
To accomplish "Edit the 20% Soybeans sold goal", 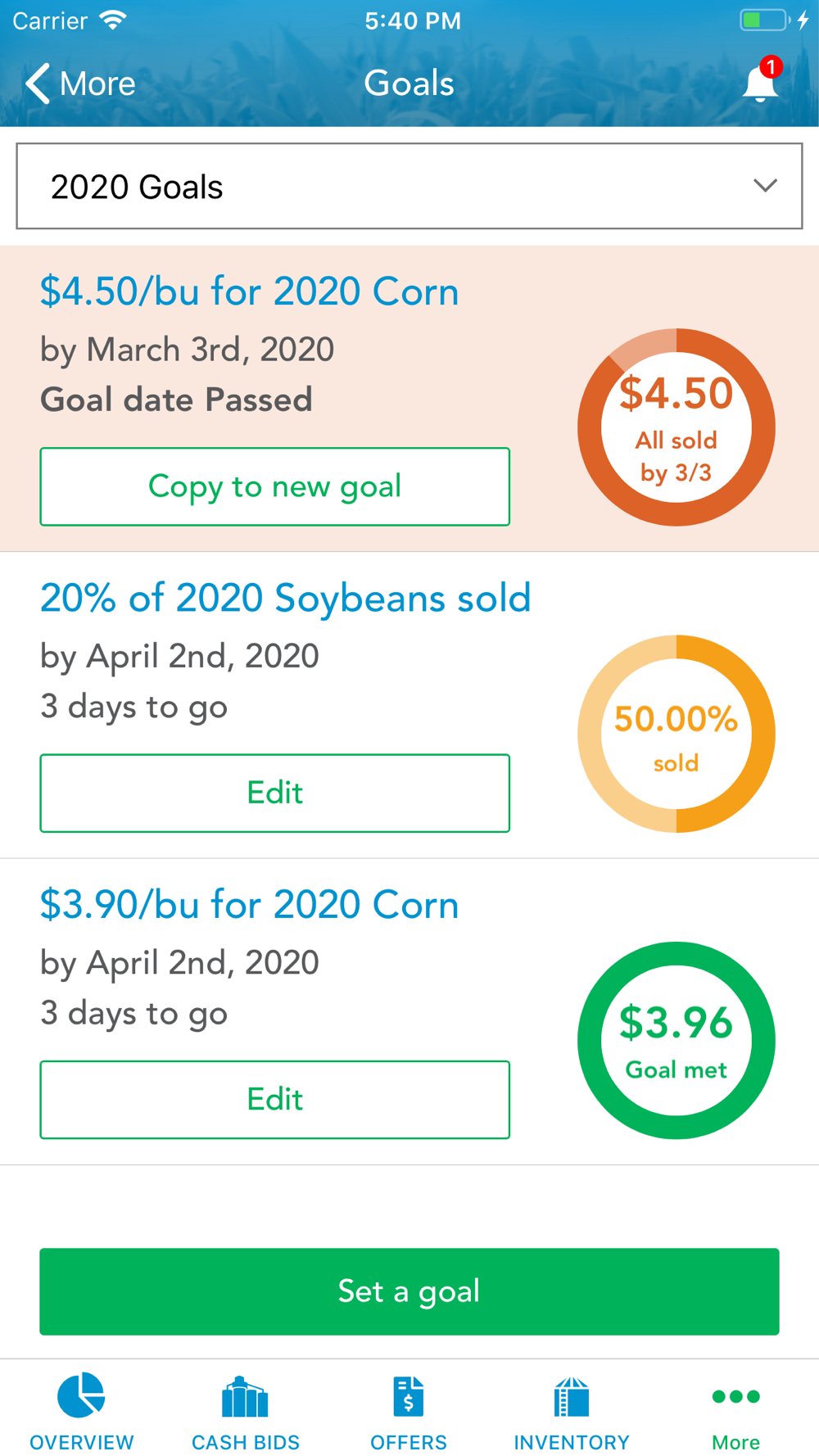I will click(x=275, y=793).
